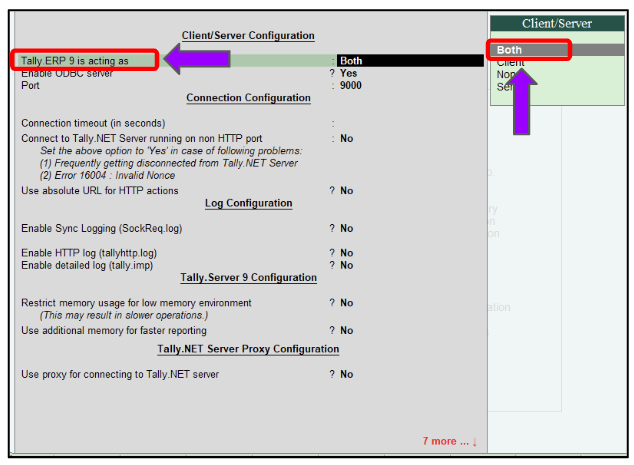Select 'Both' in the Client/Server list
This screenshot has width=634, height=465.
coord(557,50)
